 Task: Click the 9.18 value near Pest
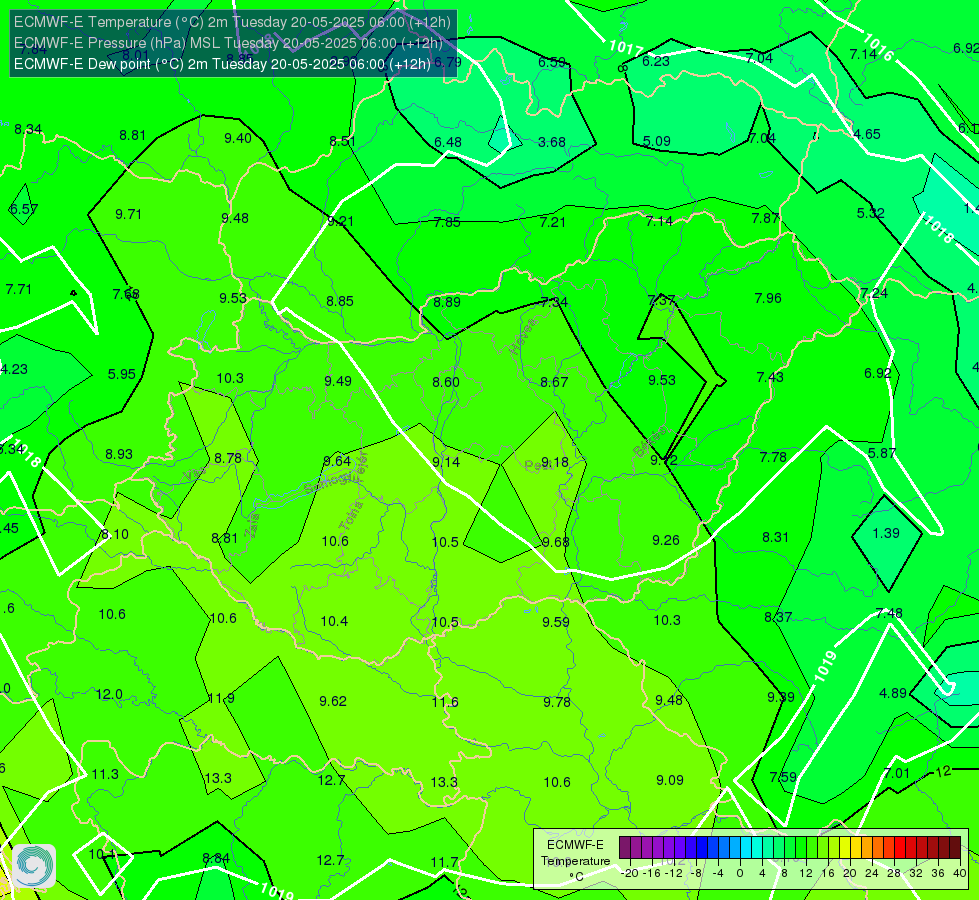555,462
